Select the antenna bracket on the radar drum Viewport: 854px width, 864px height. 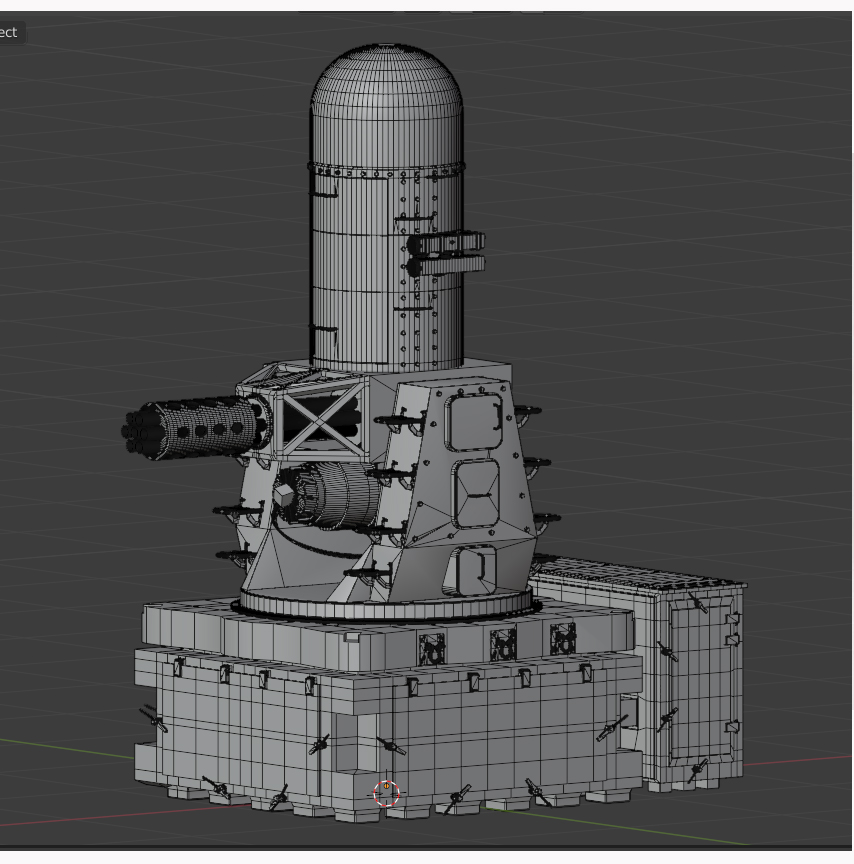(450, 245)
